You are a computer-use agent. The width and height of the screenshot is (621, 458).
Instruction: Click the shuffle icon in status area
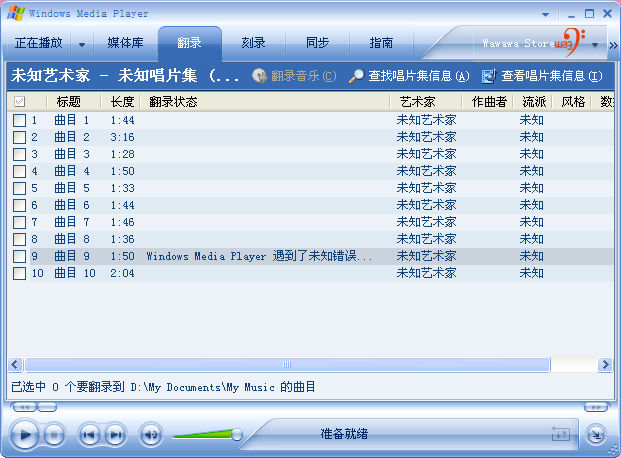(x=560, y=434)
